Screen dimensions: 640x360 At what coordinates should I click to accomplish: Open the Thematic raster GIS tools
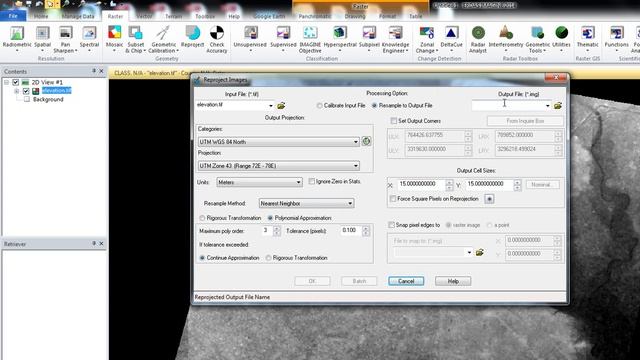[587, 39]
